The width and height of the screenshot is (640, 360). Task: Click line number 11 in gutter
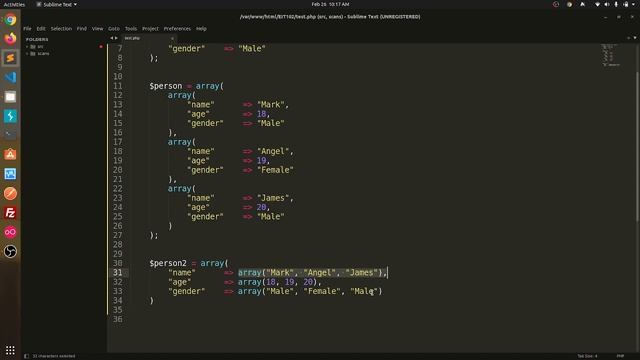(x=118, y=86)
